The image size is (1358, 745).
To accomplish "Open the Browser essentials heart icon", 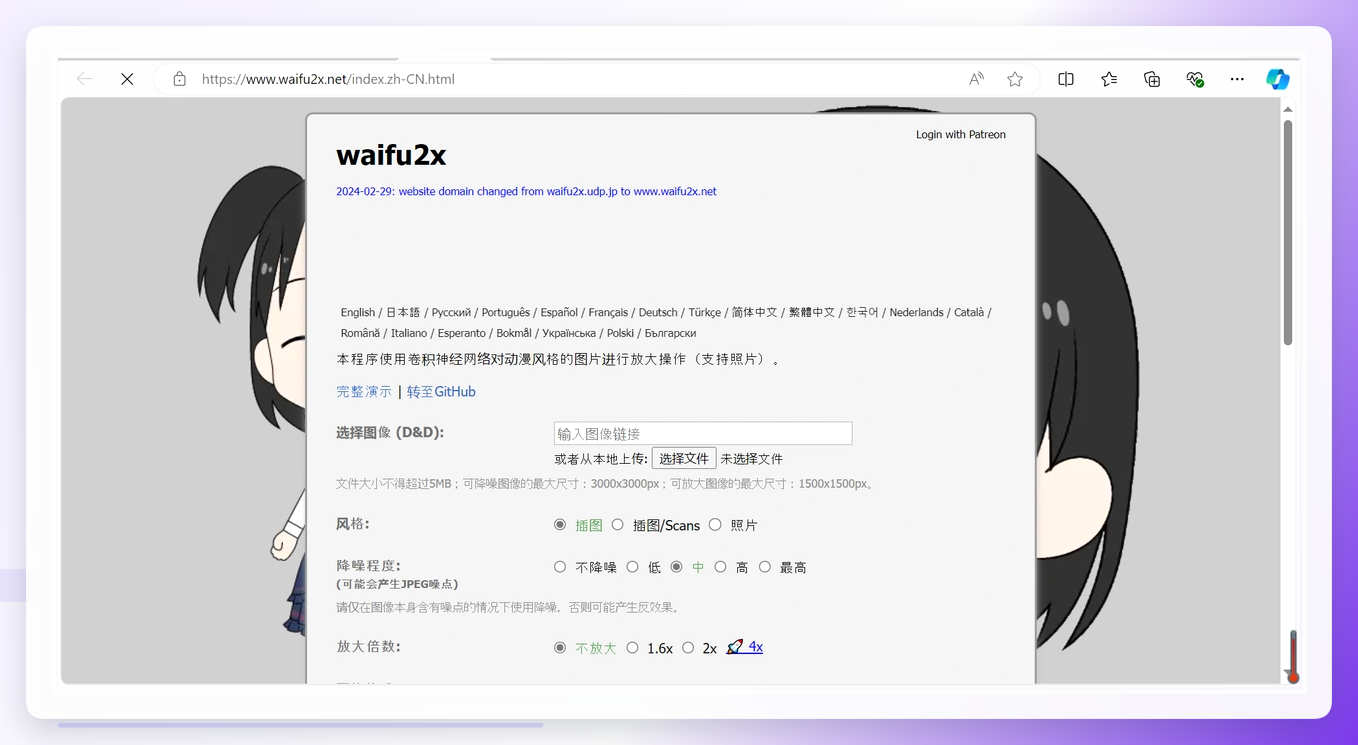I will (x=1195, y=79).
